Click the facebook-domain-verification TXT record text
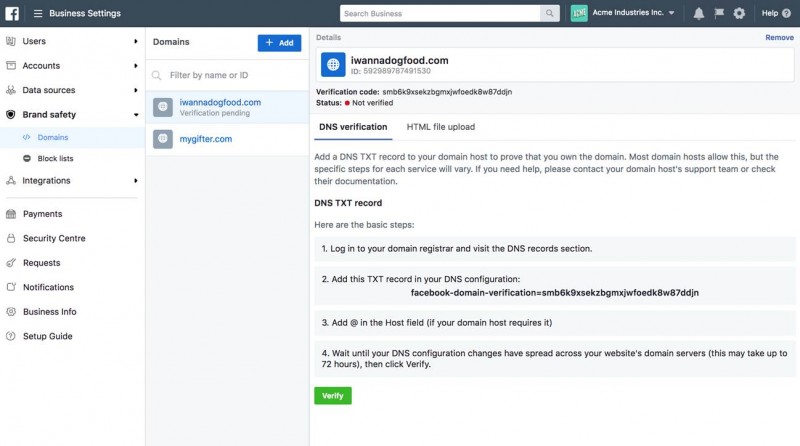Viewport: 800px width, 446px height. pos(555,293)
